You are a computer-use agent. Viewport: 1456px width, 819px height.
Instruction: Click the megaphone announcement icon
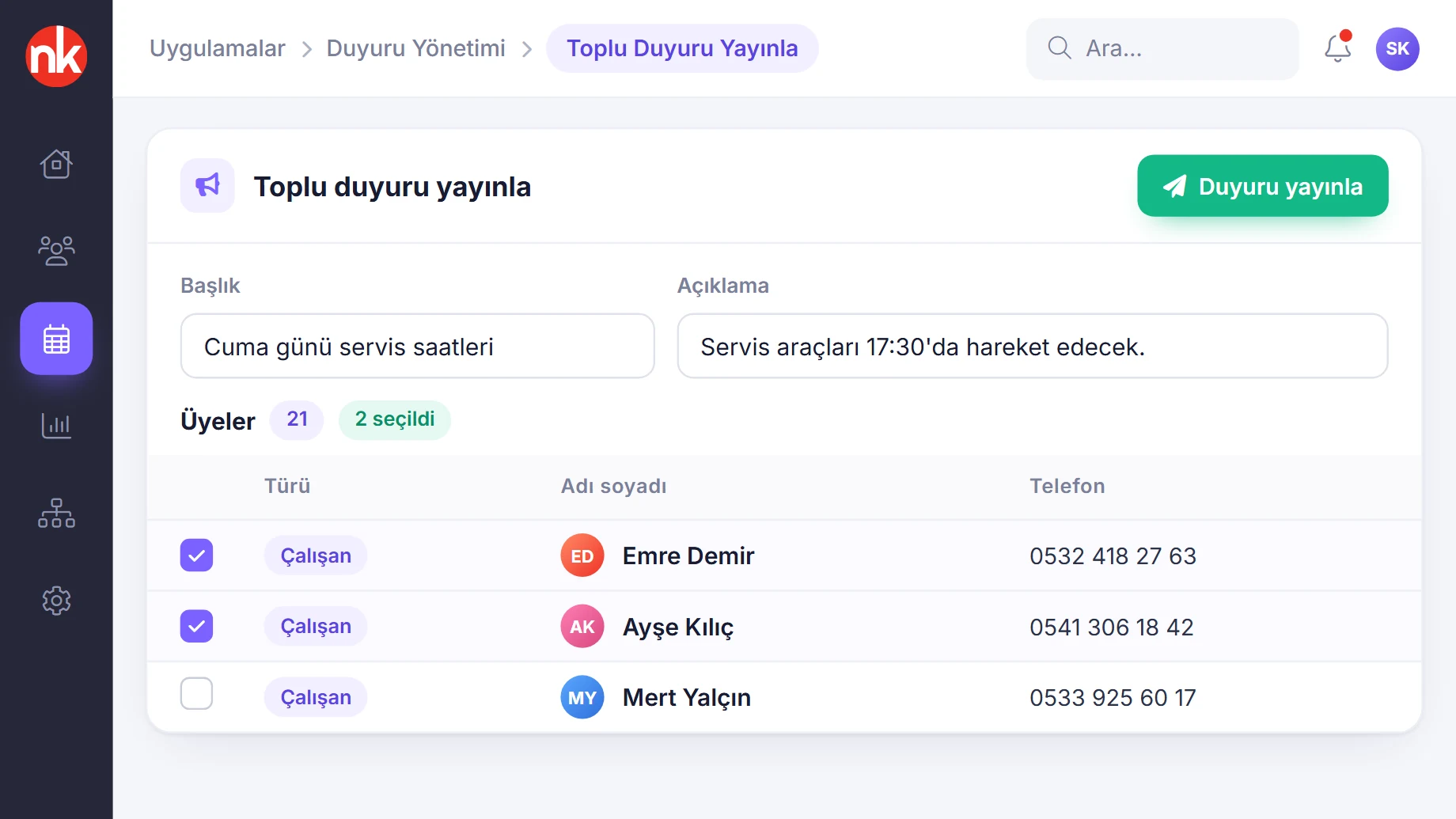(x=207, y=185)
